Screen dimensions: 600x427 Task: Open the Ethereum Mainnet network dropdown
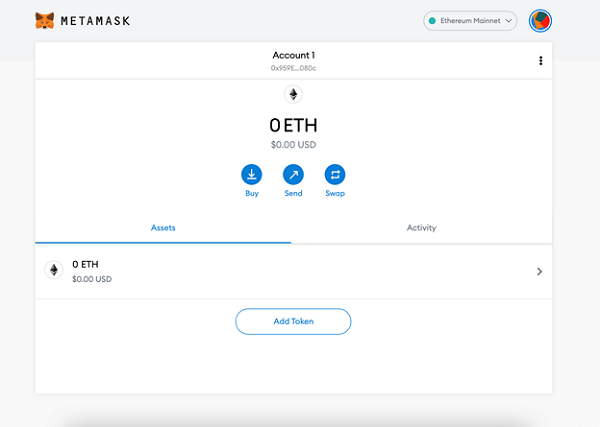[470, 21]
